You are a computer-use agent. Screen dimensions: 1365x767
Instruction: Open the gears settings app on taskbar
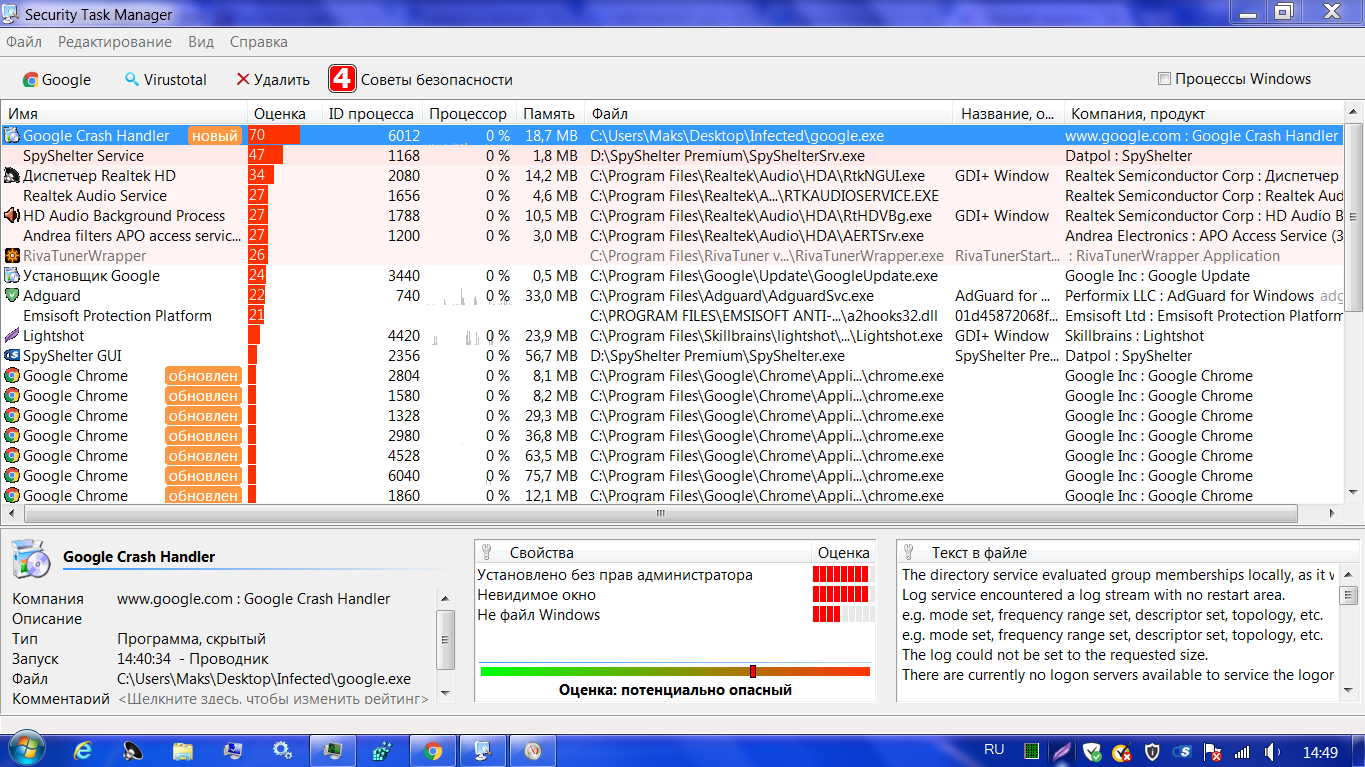283,750
